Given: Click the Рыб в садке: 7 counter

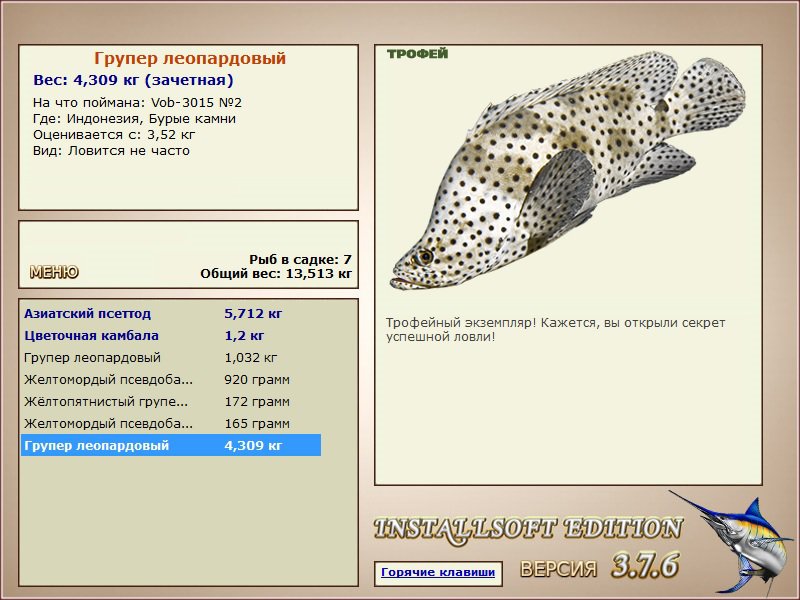Looking at the screenshot, I should click(x=301, y=259).
